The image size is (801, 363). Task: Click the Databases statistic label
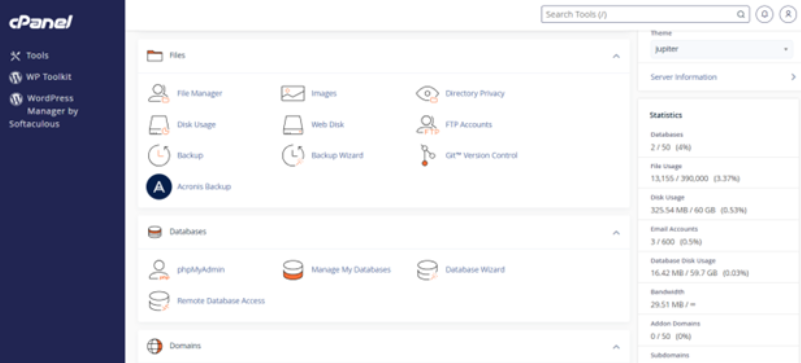(667, 135)
